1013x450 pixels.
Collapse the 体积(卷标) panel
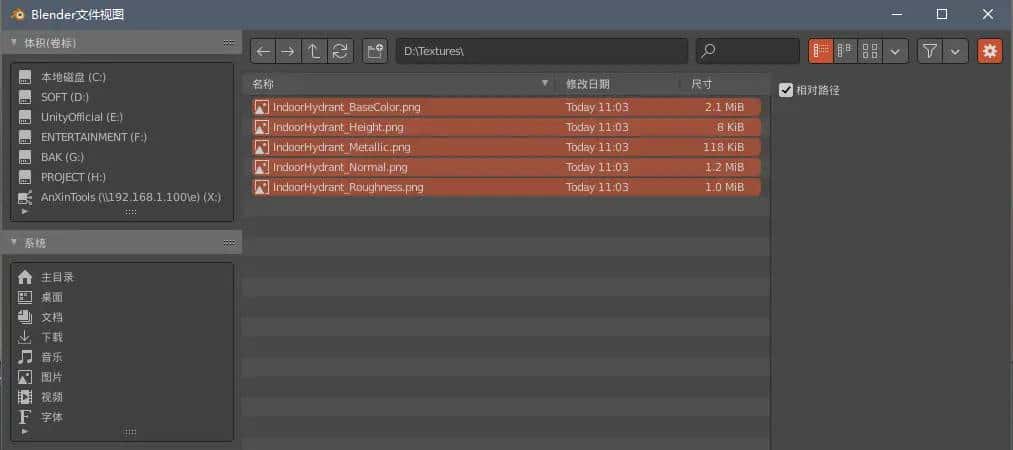click(14, 43)
